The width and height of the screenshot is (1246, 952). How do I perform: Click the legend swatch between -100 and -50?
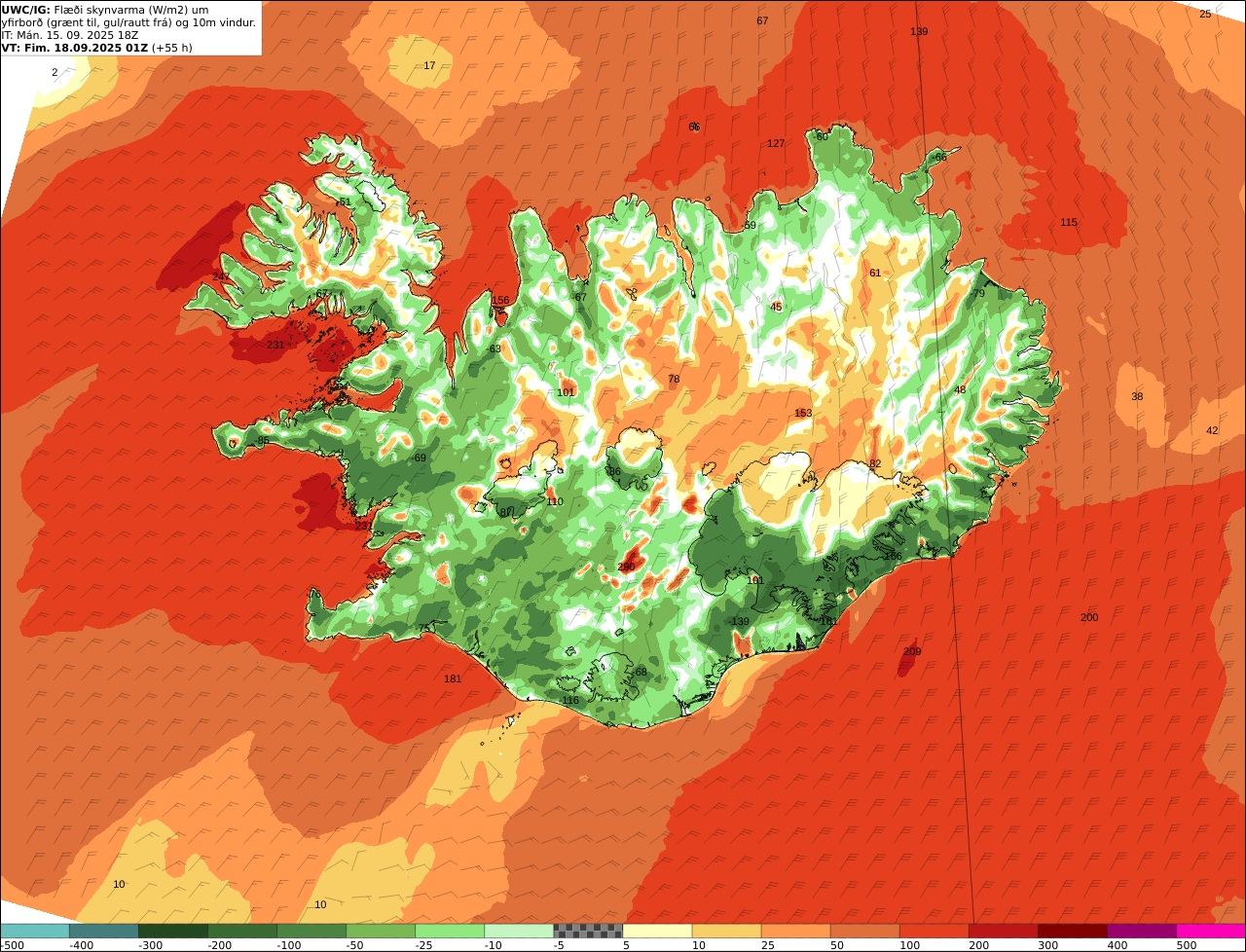[311, 931]
